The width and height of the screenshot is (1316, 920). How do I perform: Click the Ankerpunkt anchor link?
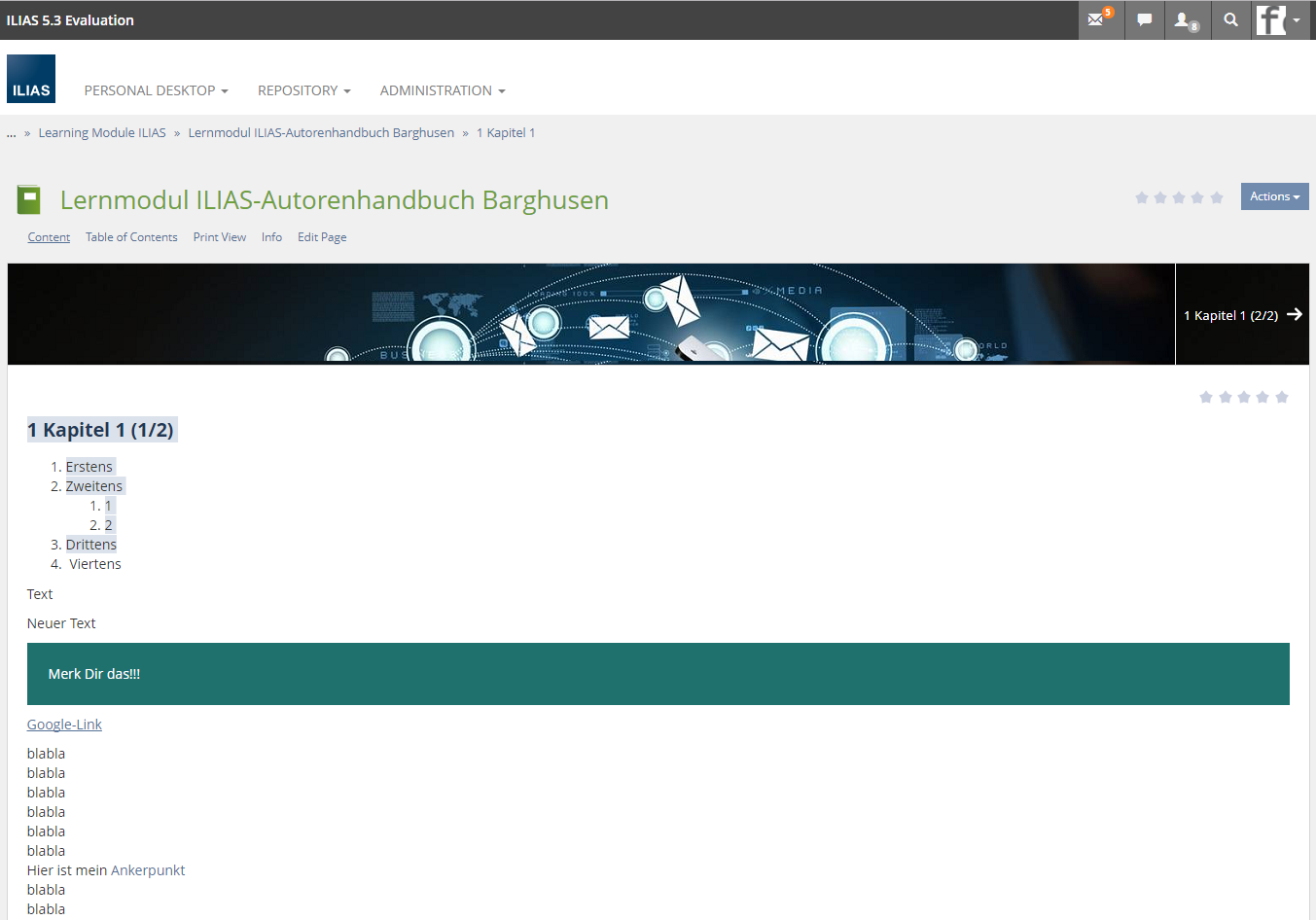pos(148,870)
